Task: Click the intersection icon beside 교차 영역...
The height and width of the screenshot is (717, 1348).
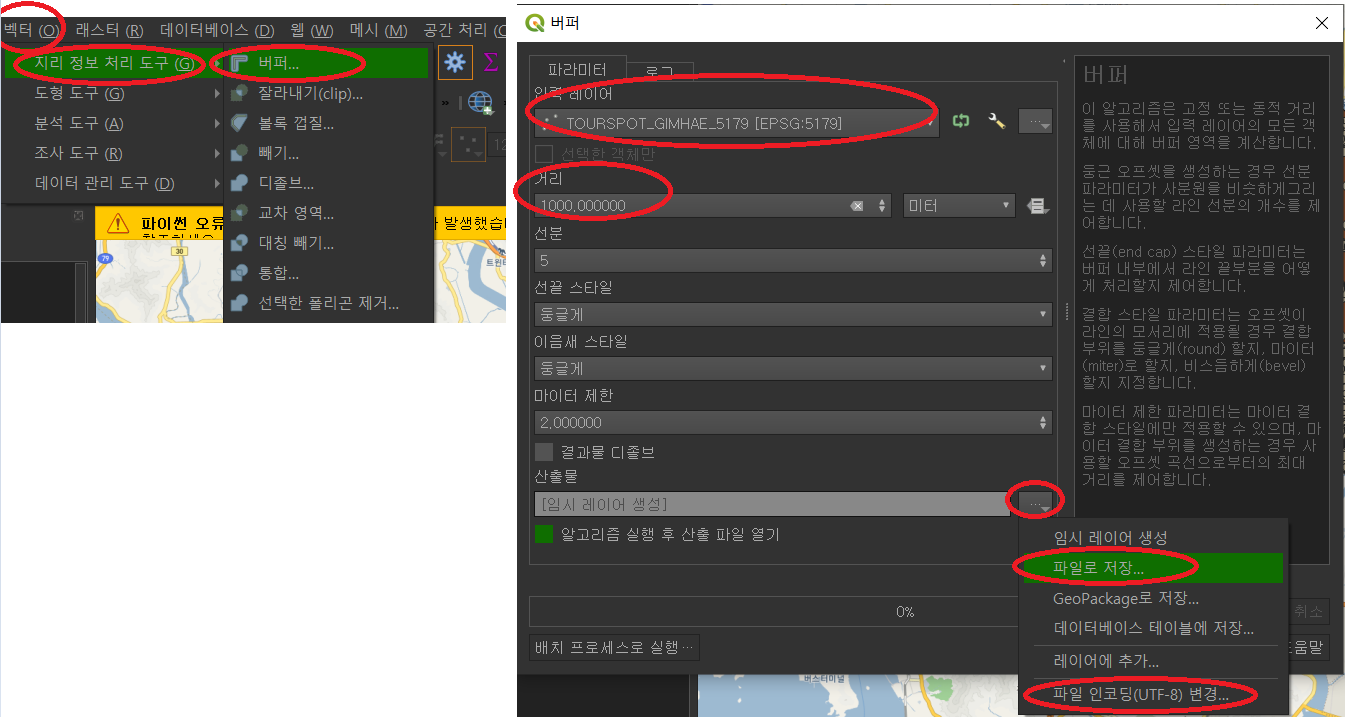Action: (x=239, y=214)
